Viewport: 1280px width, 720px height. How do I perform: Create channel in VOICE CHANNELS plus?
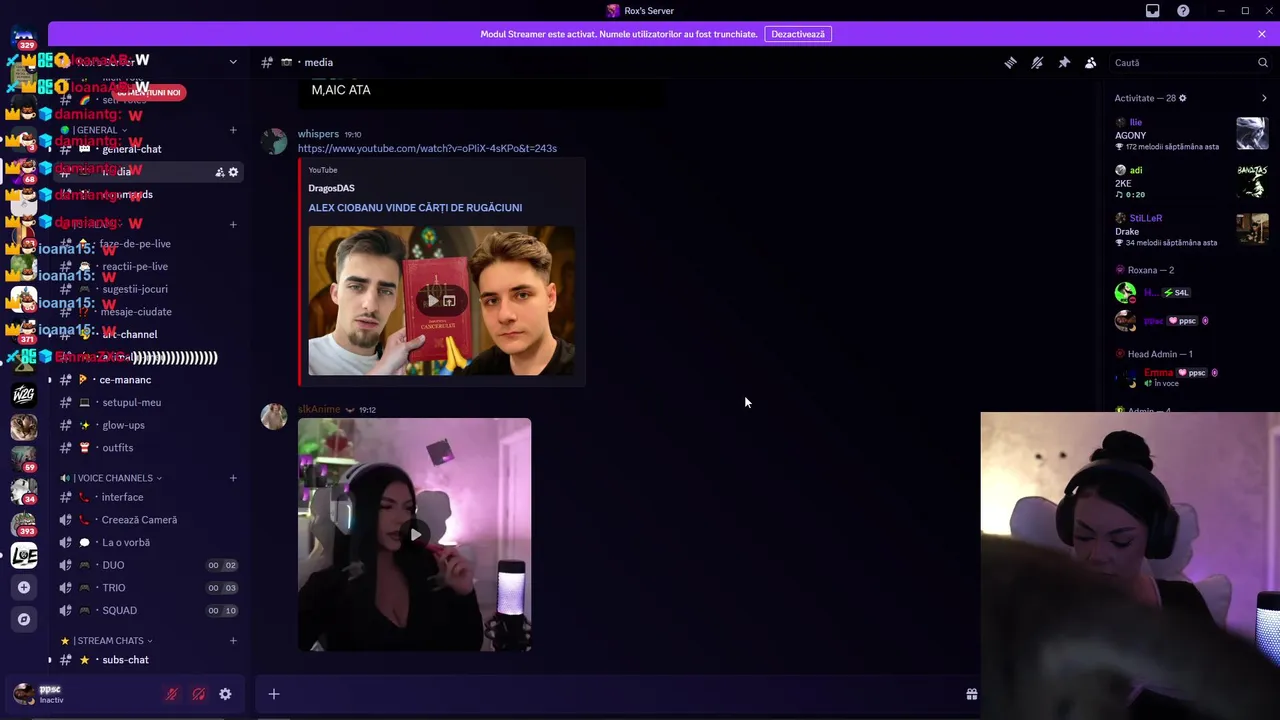click(x=233, y=478)
